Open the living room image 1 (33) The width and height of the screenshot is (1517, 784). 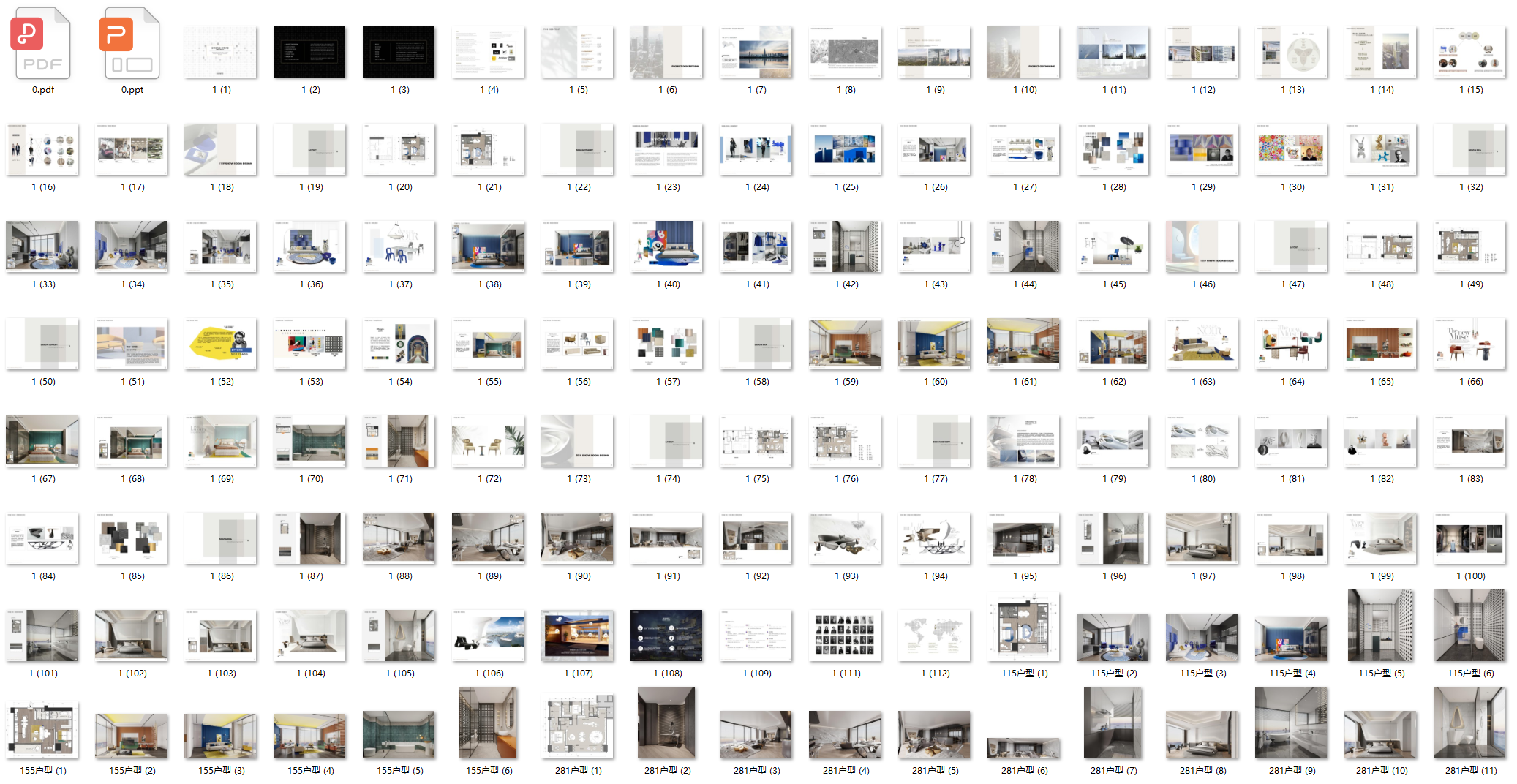42,246
